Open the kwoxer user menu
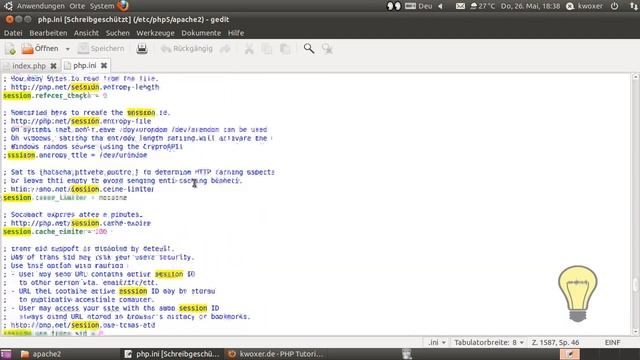The width and height of the screenshot is (640, 360). [584, 6]
